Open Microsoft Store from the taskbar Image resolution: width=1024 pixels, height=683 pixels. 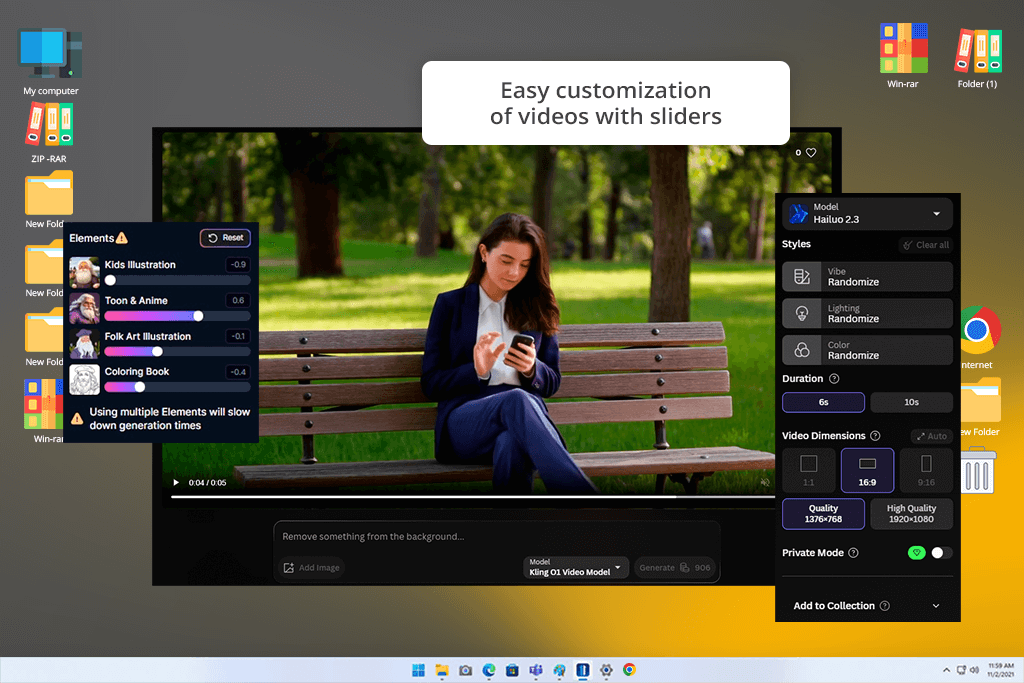[x=512, y=670]
